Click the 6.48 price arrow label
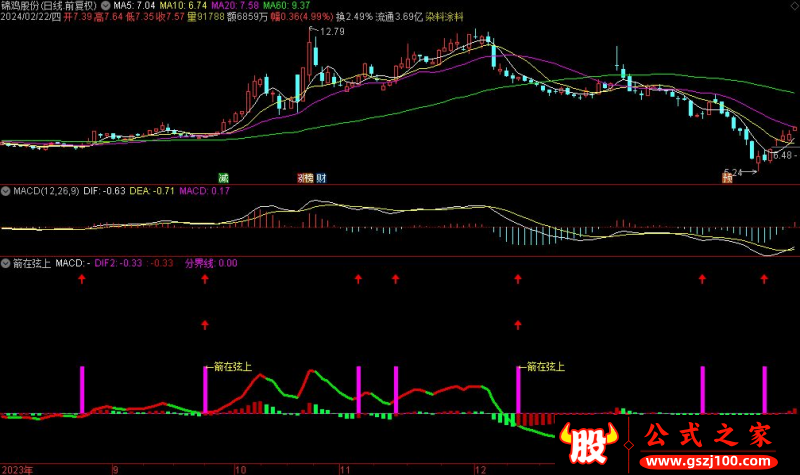 click(783, 155)
